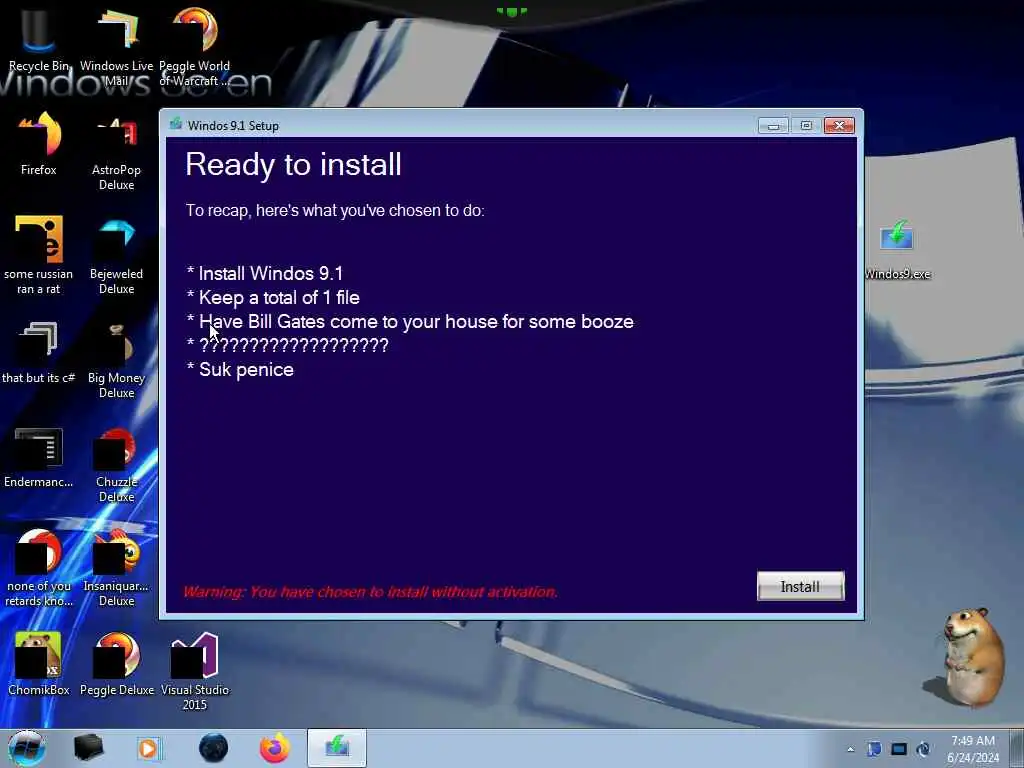This screenshot has width=1024, height=768.
Task: Select Visual Studio 2015 desktop icon
Action: 195,671
